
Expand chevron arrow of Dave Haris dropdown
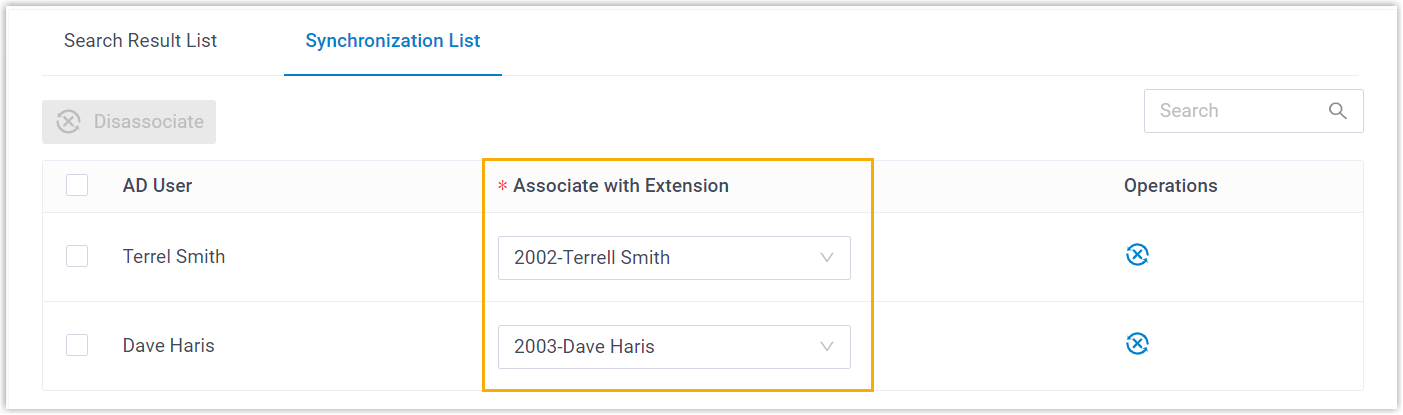pyautogui.click(x=827, y=347)
